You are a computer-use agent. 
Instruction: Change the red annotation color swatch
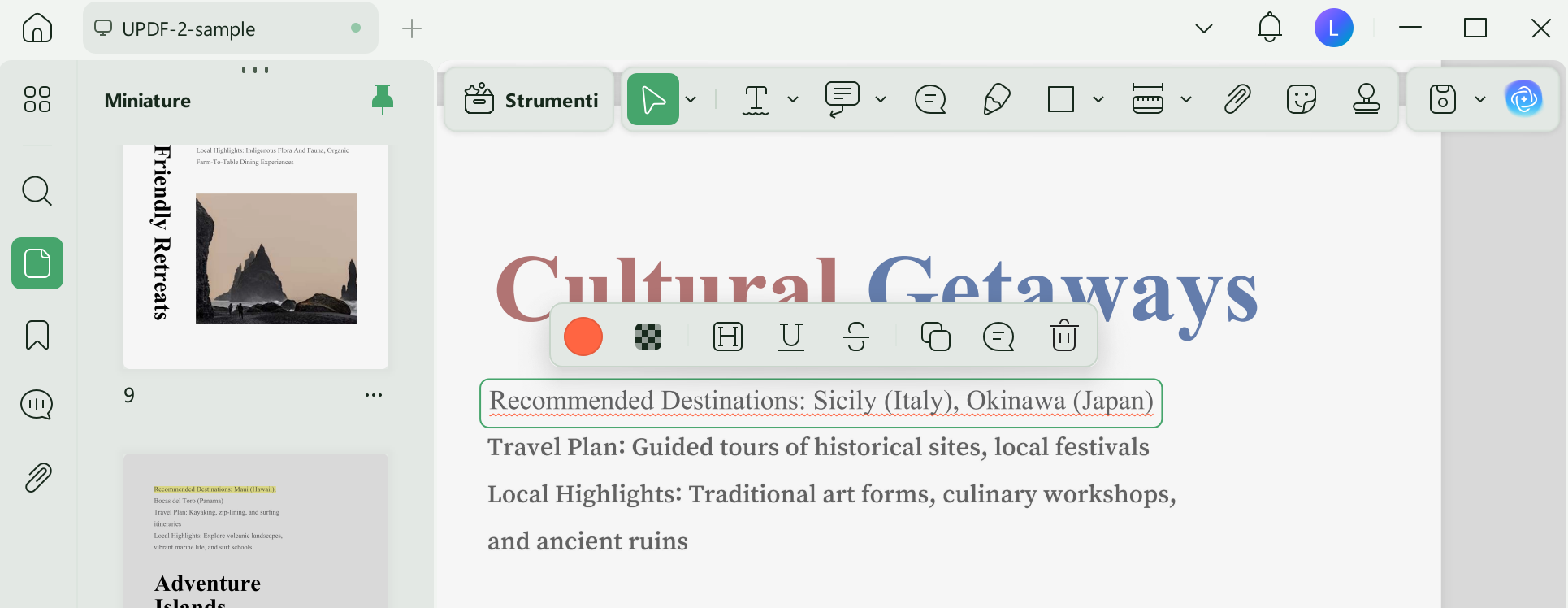tap(583, 337)
